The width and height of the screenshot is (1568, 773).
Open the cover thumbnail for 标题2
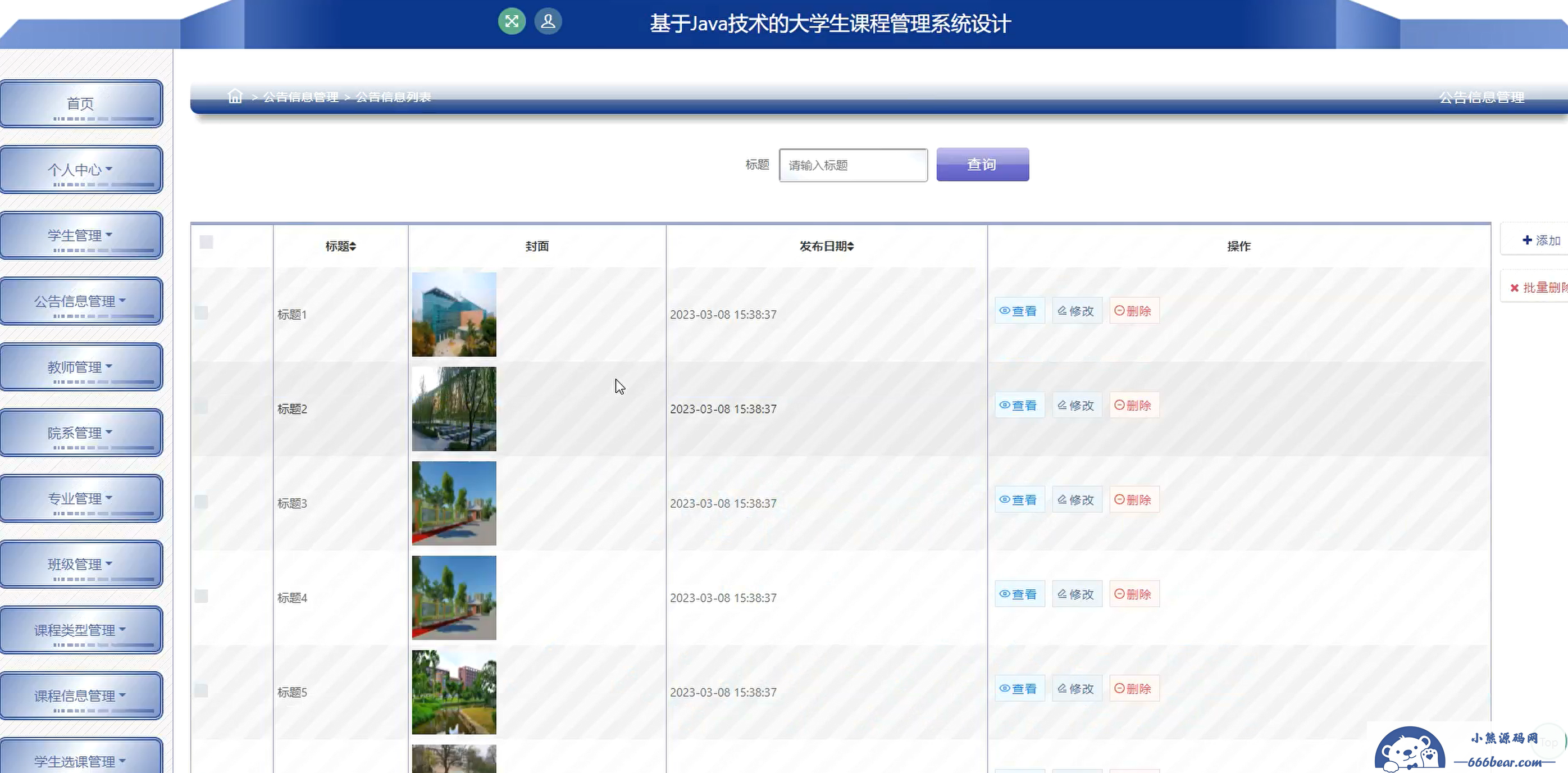(454, 408)
